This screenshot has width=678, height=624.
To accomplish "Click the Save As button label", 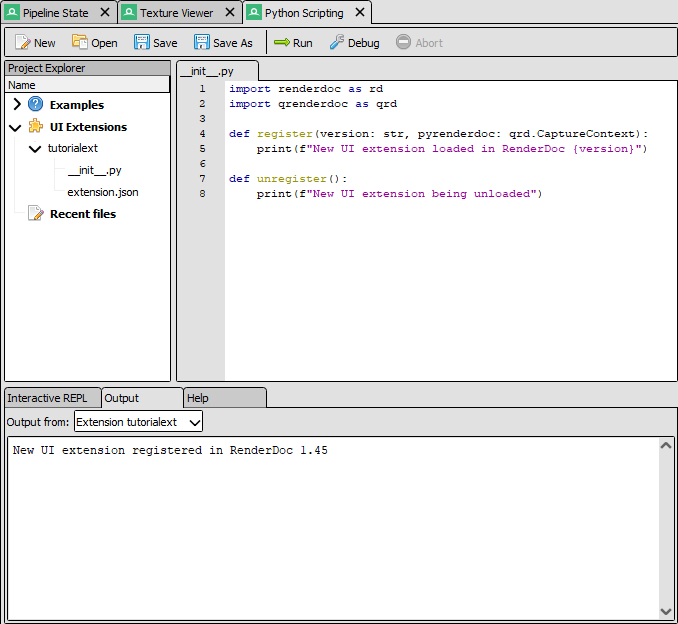I will [233, 43].
